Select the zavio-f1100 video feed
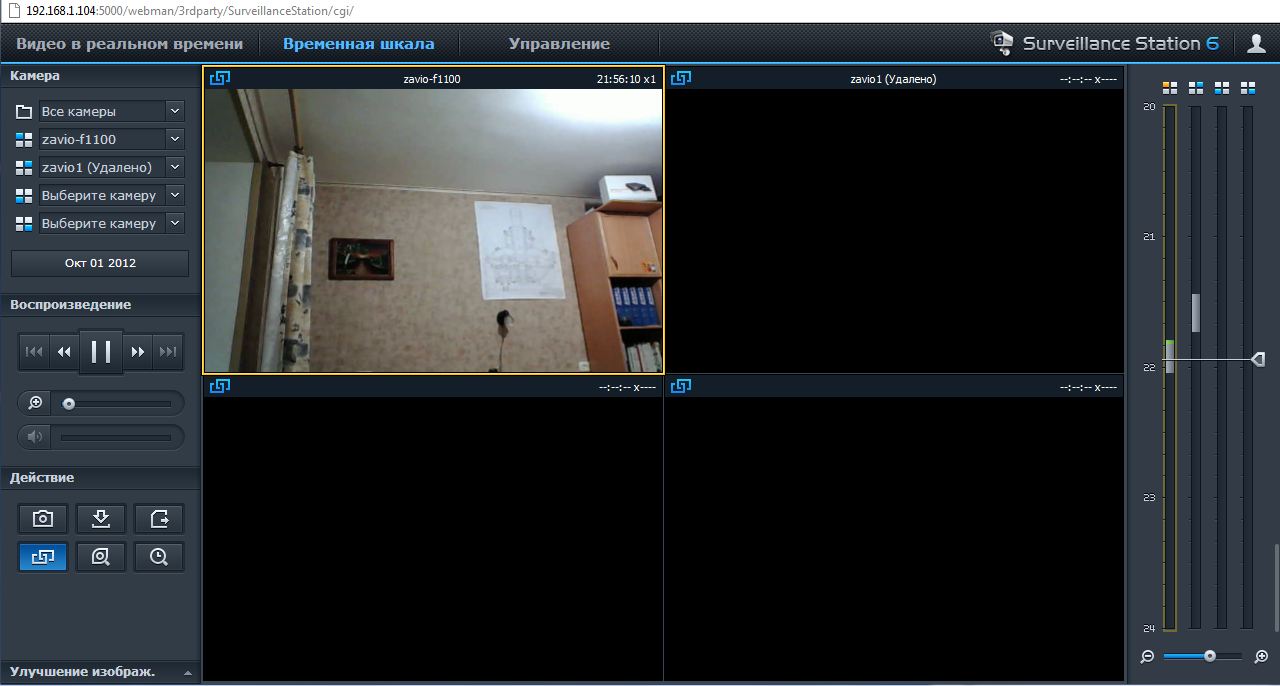This screenshot has height=686, width=1280. click(433, 230)
